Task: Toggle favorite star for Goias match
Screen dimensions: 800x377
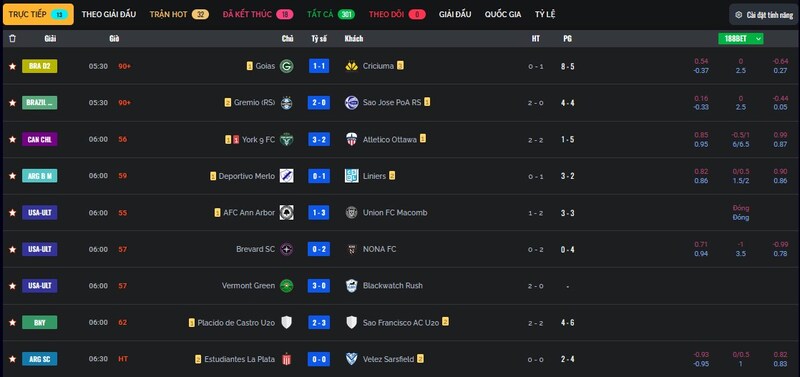Action: 12,66
